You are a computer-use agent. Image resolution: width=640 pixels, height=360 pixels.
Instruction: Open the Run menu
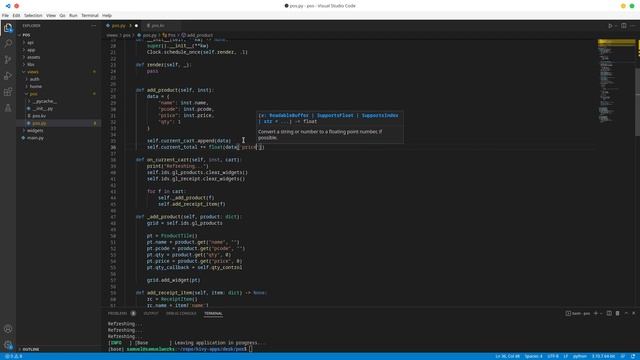coord(73,16)
